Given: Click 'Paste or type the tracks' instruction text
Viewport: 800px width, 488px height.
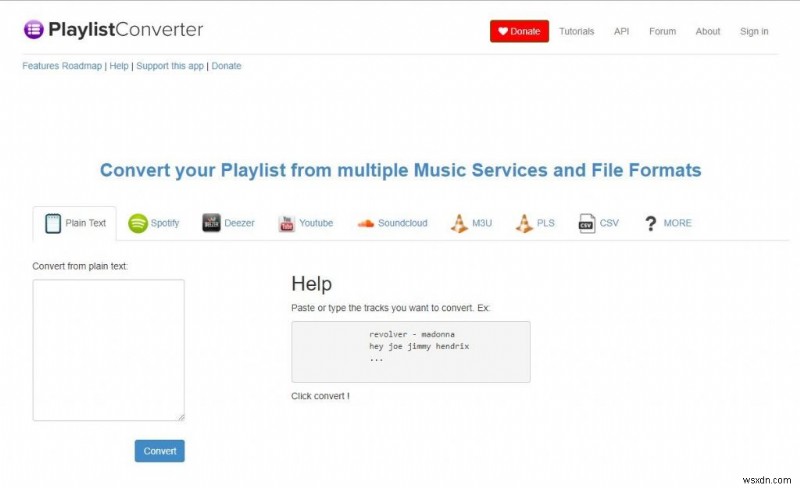Looking at the screenshot, I should pyautogui.click(x=391, y=308).
